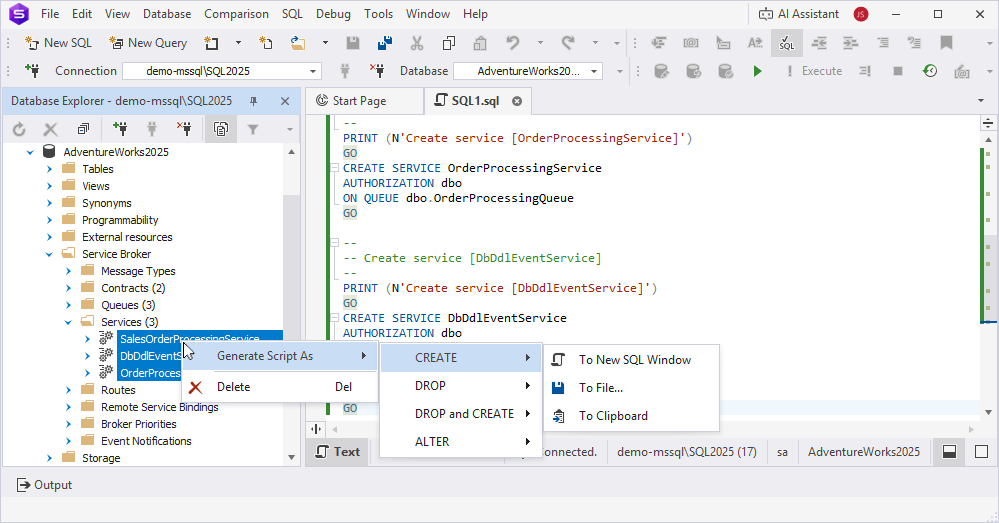Click the bookmark icon in toolbar

946,43
